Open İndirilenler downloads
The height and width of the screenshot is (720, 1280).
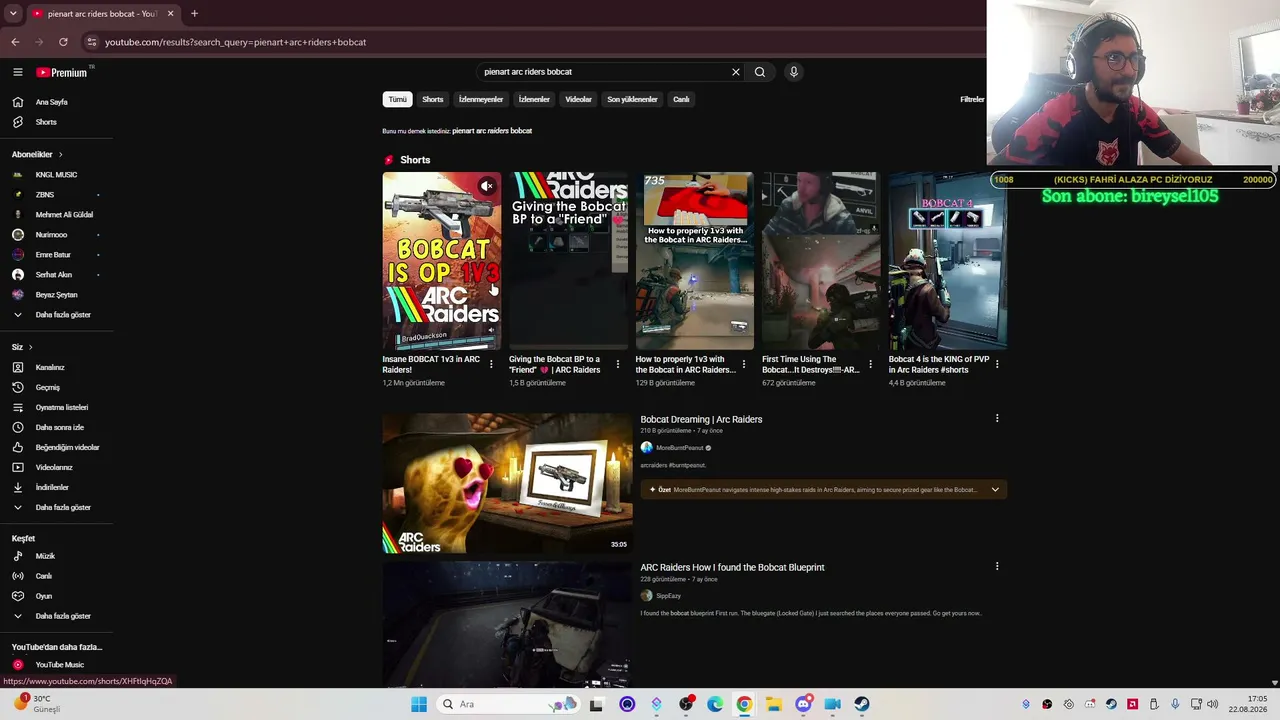point(52,487)
